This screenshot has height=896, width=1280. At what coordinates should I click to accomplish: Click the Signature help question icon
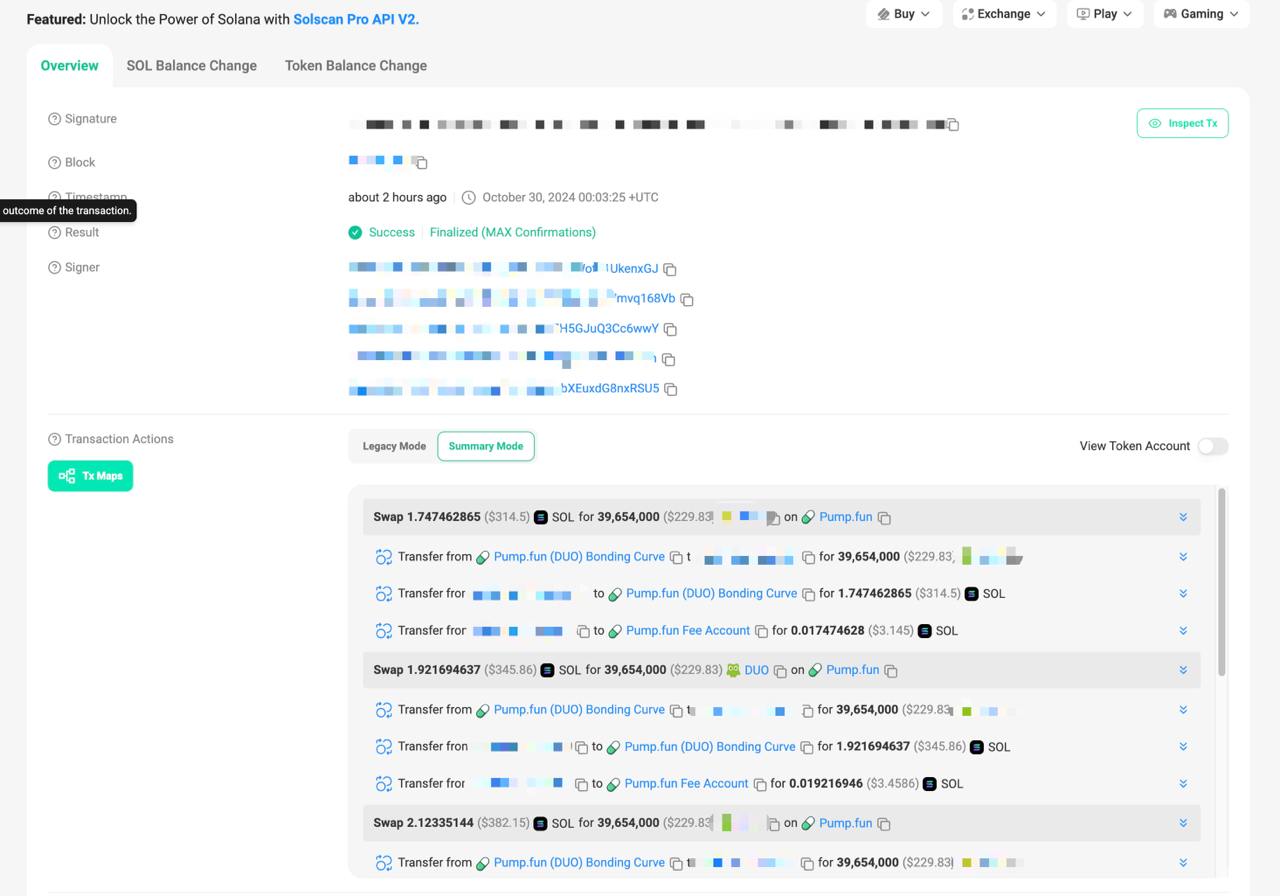[55, 119]
